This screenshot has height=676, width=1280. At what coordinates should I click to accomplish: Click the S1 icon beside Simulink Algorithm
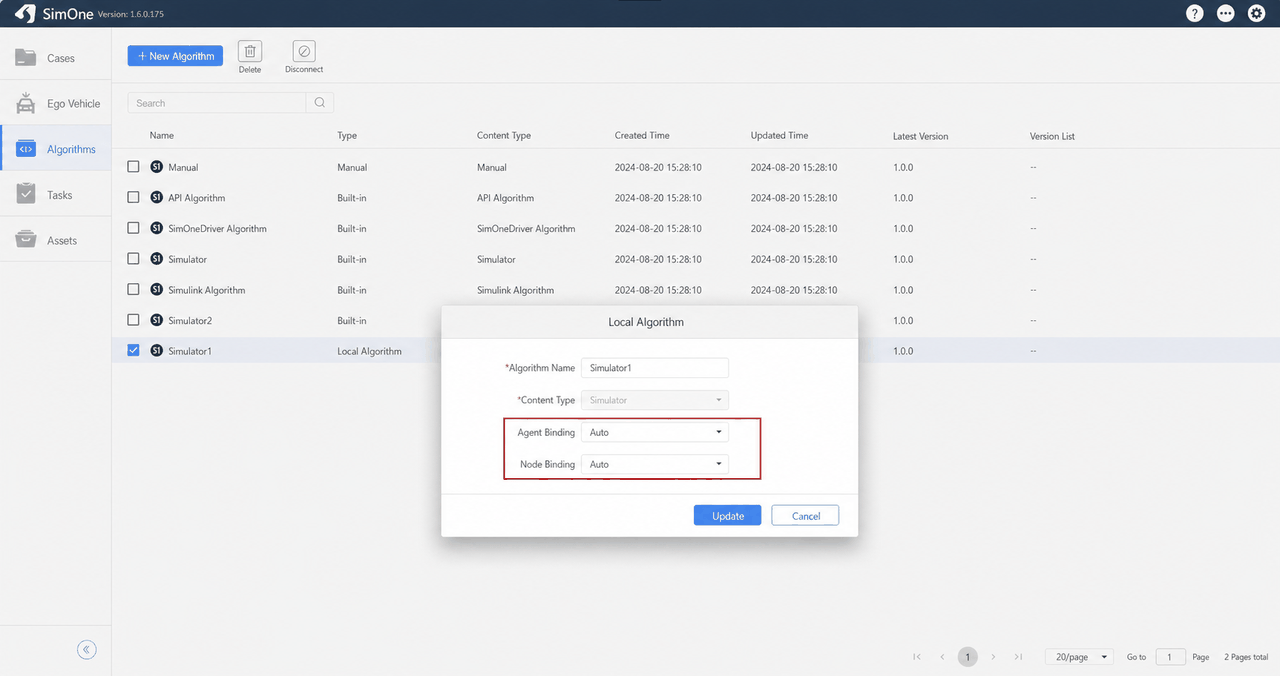pos(157,290)
